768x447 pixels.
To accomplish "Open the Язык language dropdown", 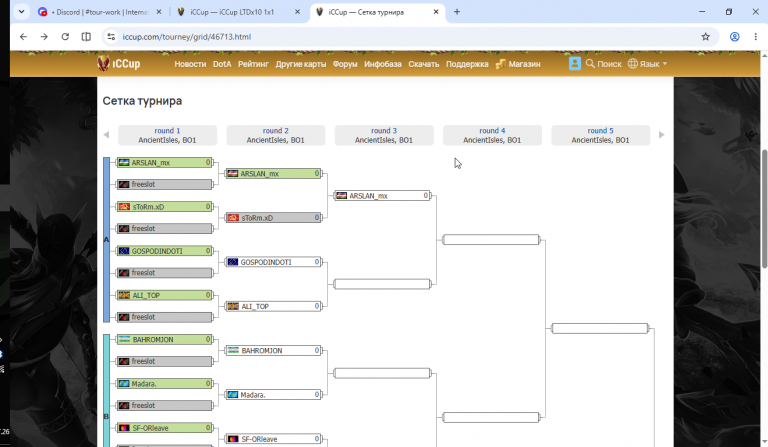I will click(648, 64).
